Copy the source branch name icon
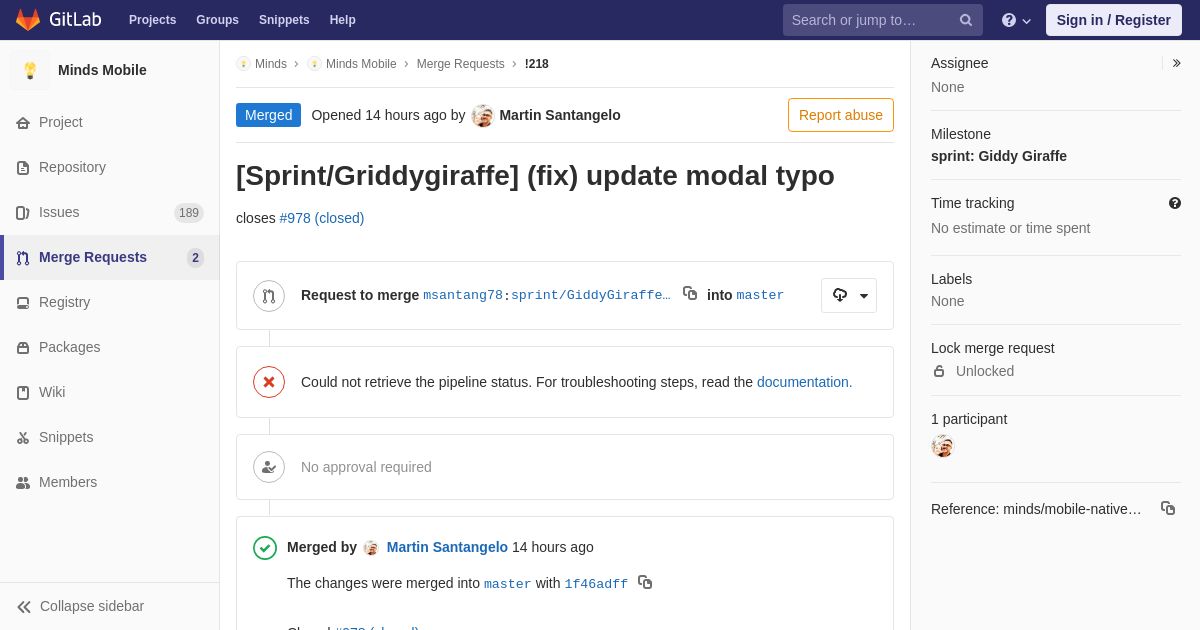Image resolution: width=1200 pixels, height=630 pixels. tap(690, 294)
